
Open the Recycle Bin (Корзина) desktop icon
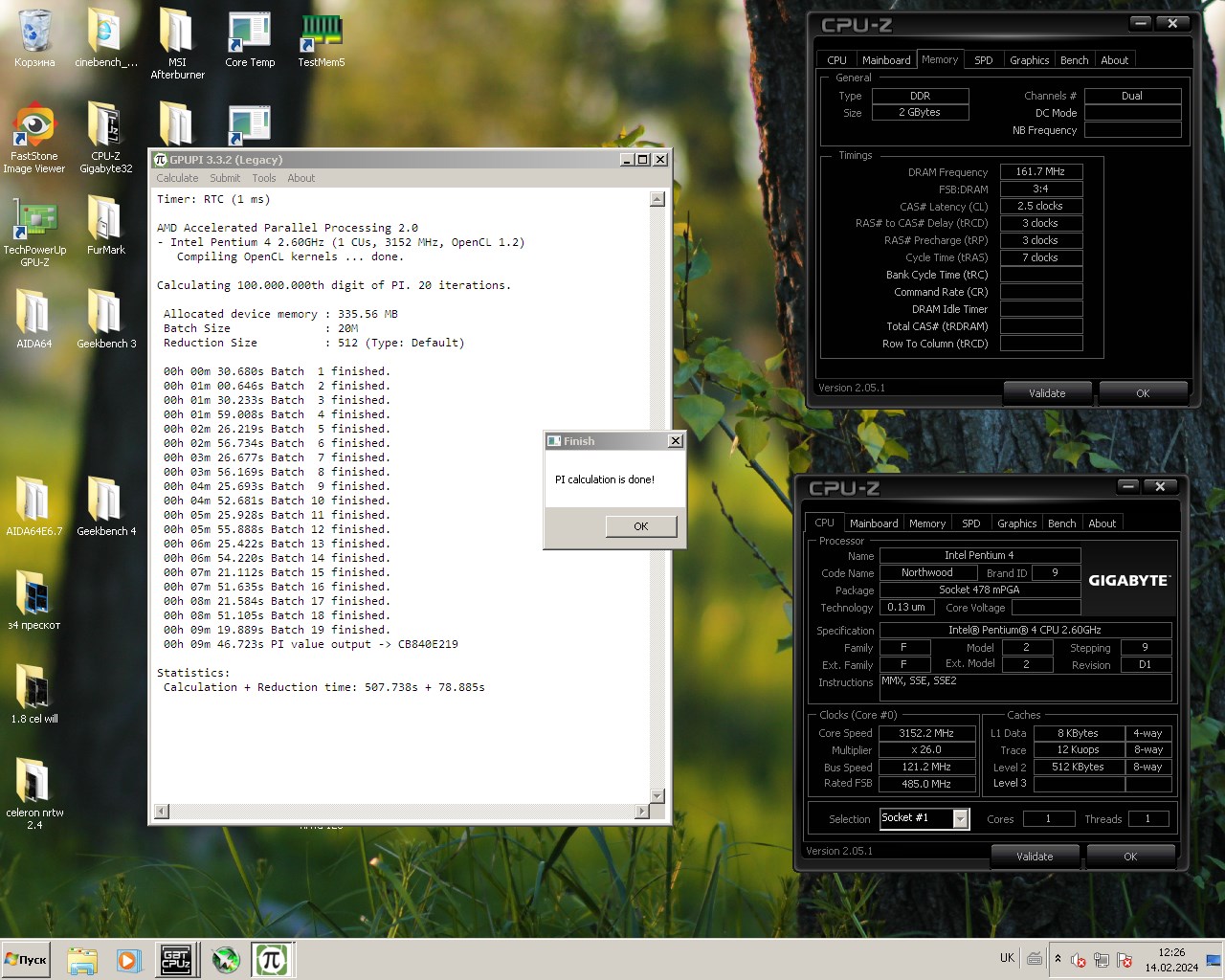pyautogui.click(x=34, y=38)
